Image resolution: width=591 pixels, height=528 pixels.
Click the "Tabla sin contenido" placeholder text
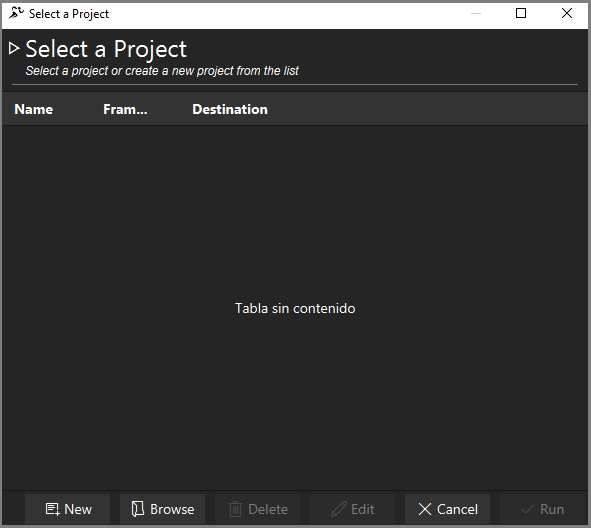[x=295, y=308]
